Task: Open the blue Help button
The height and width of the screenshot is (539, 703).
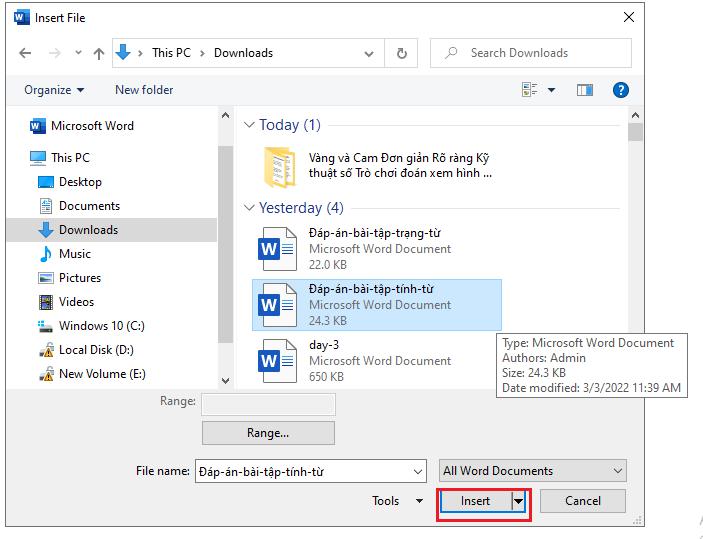Action: [621, 91]
